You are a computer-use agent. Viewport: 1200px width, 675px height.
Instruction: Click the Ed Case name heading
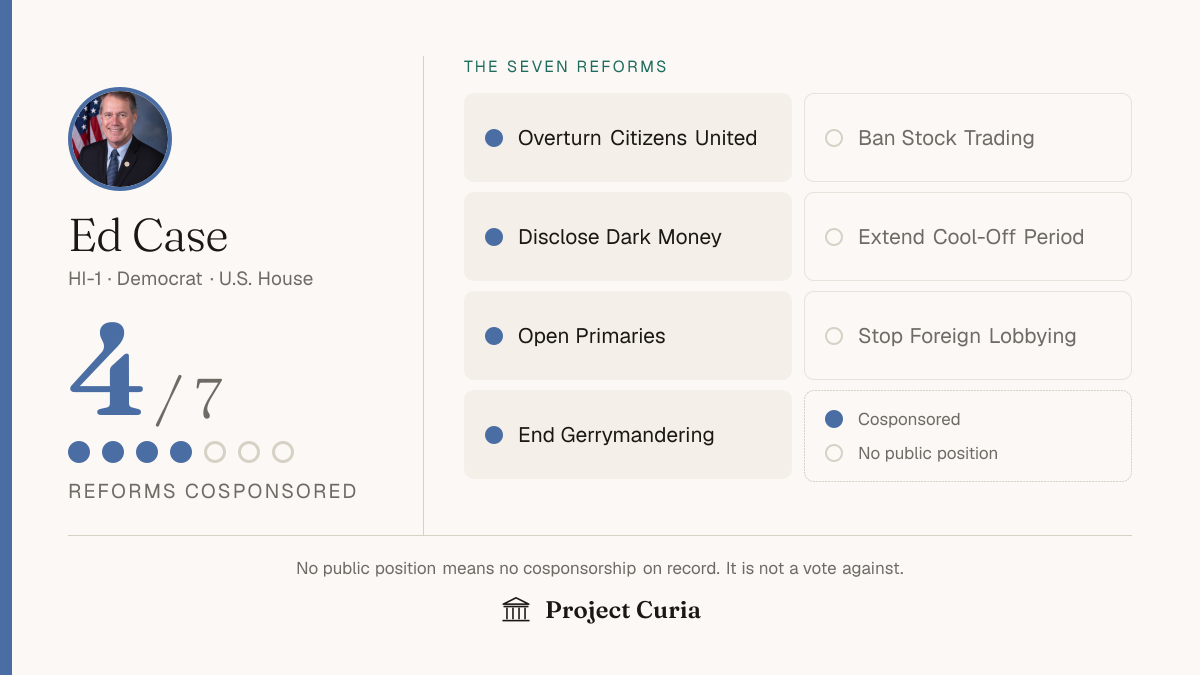click(x=148, y=236)
